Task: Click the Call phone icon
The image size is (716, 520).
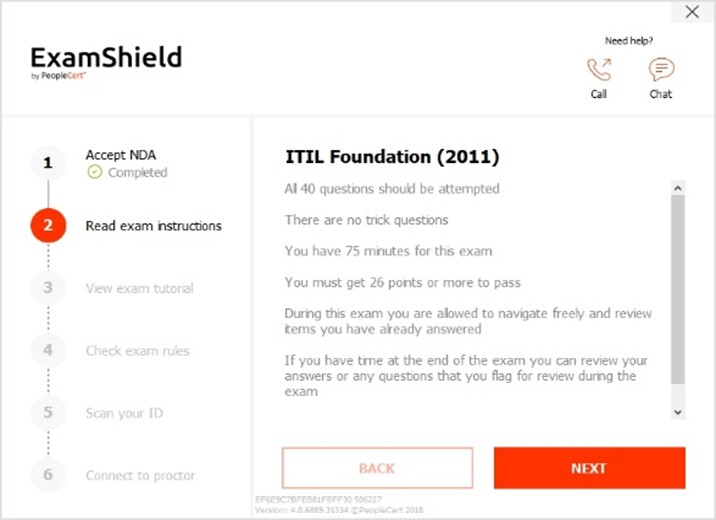Action: point(599,69)
